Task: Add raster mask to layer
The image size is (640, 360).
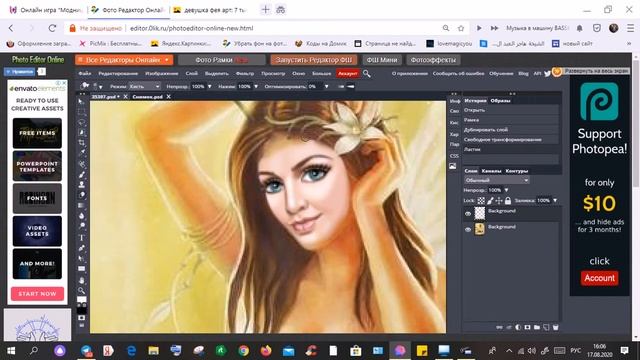Action: pyautogui.click(x=527, y=327)
